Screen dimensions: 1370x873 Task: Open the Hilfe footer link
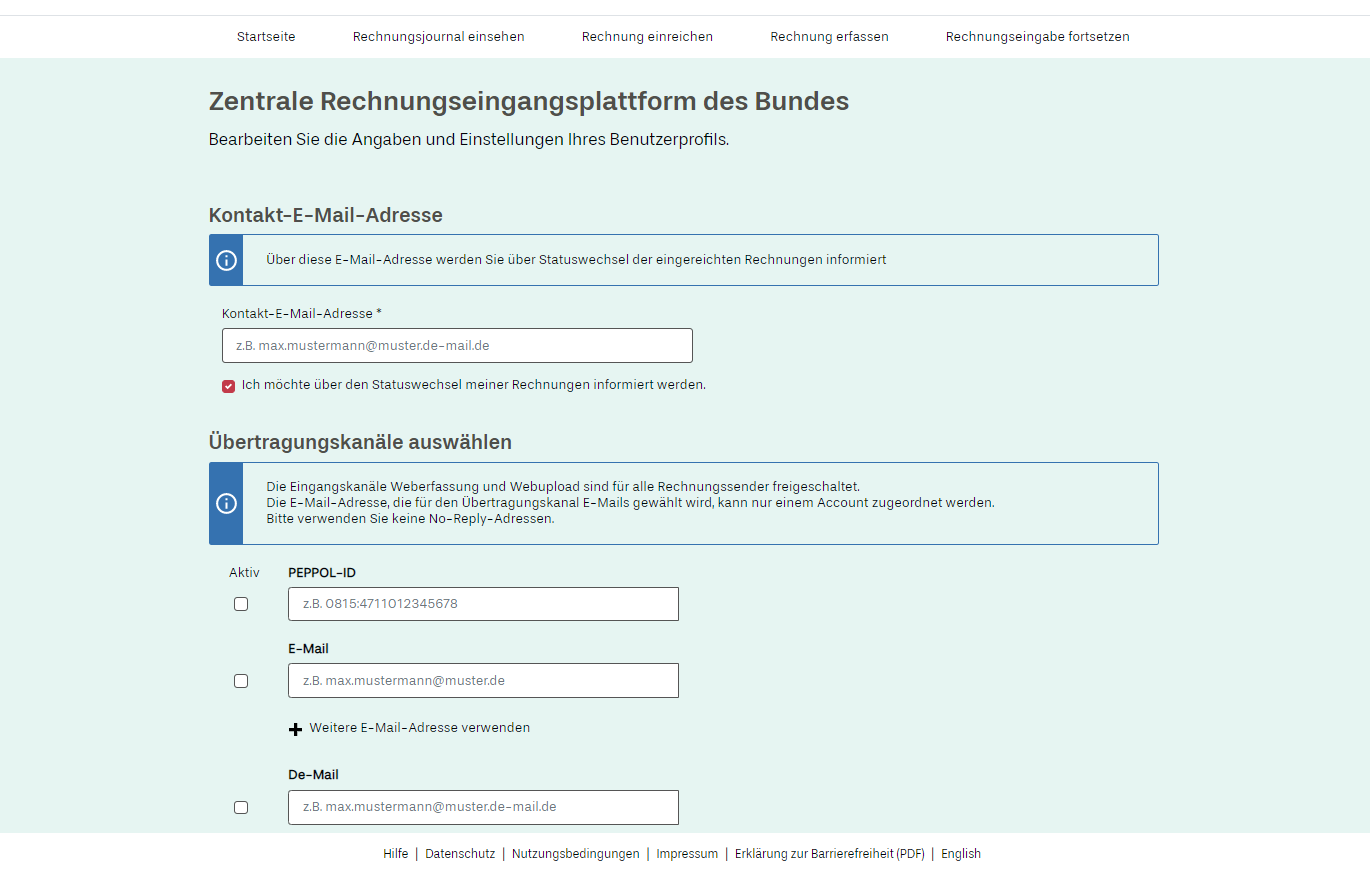click(395, 854)
